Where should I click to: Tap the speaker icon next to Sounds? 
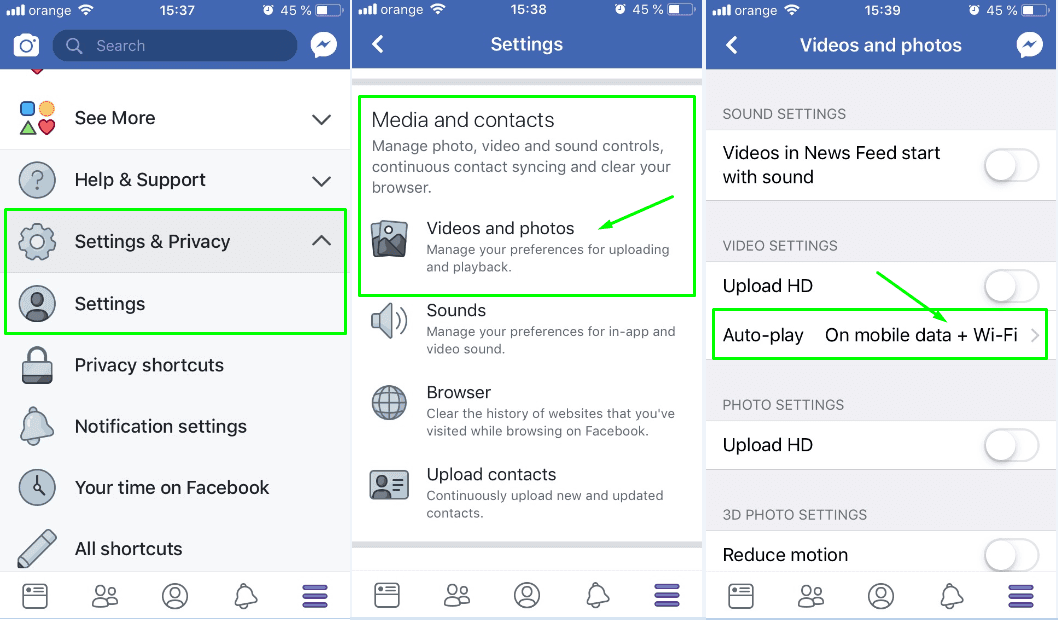pos(389,322)
